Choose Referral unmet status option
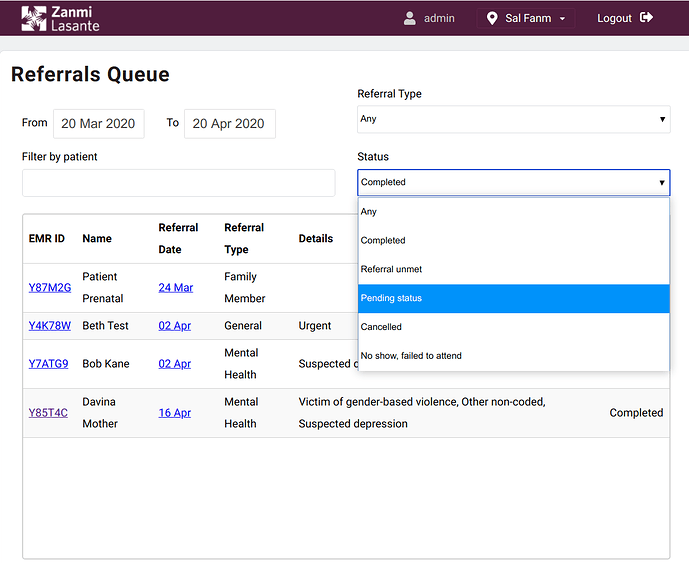Screen dimensions: 689x563 tap(514, 269)
